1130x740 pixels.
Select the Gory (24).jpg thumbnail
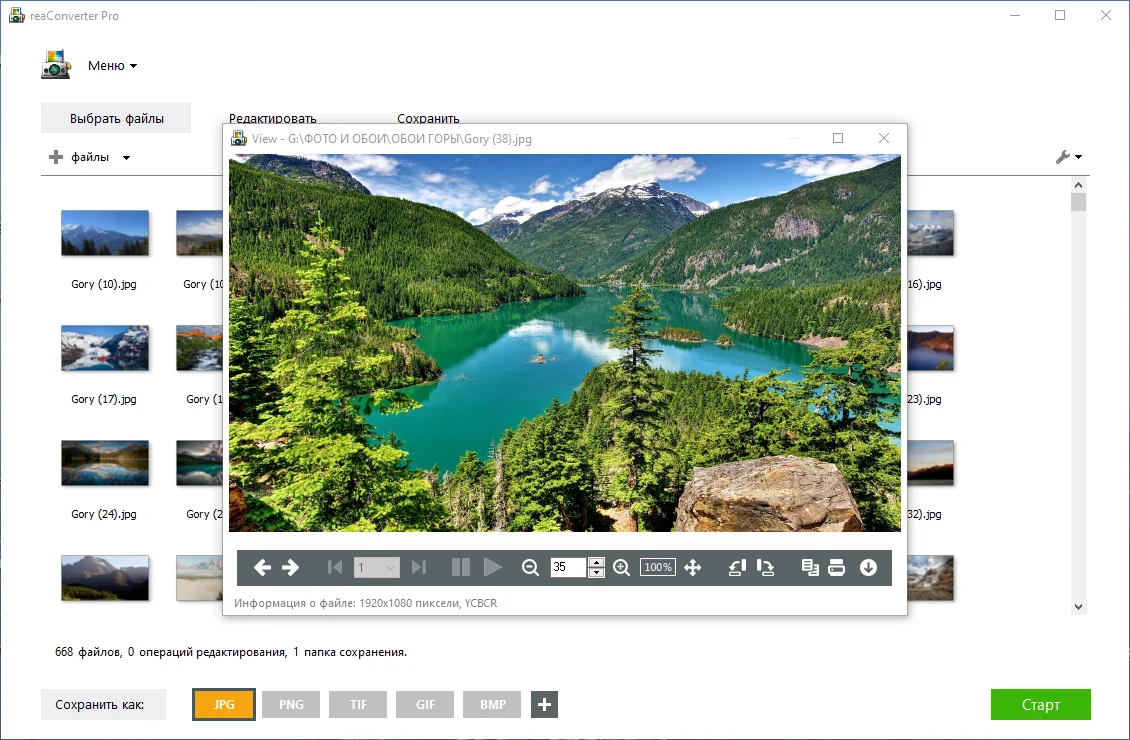pos(105,463)
